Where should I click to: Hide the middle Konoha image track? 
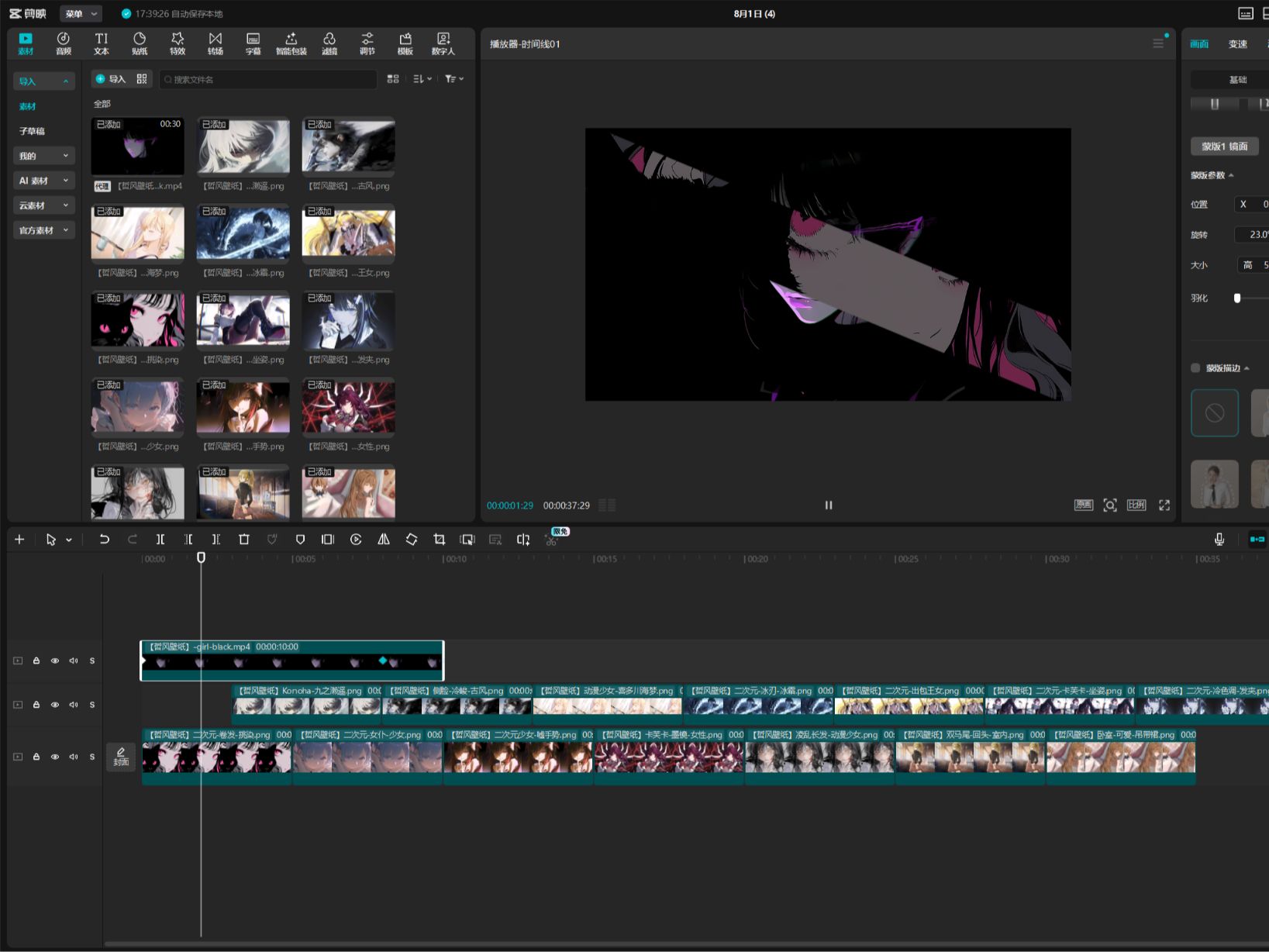(55, 705)
